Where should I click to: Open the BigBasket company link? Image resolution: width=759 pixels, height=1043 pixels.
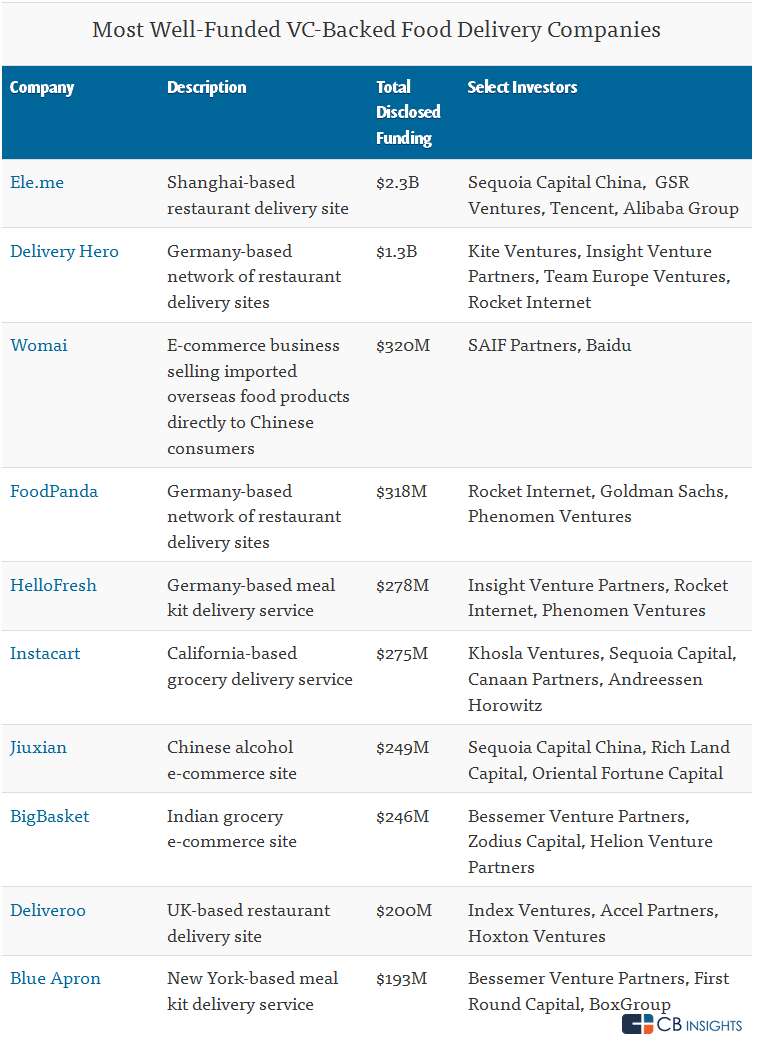(50, 816)
